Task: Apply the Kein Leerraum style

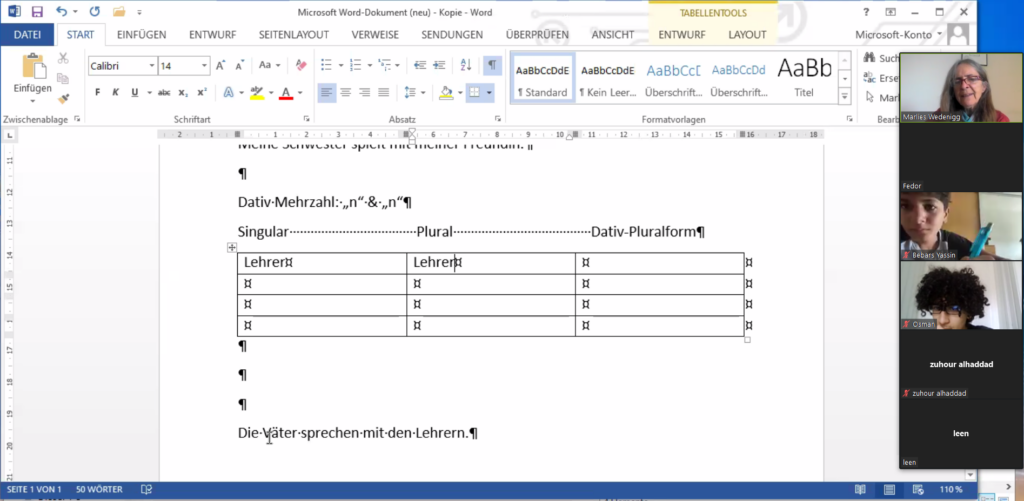Action: (x=607, y=78)
